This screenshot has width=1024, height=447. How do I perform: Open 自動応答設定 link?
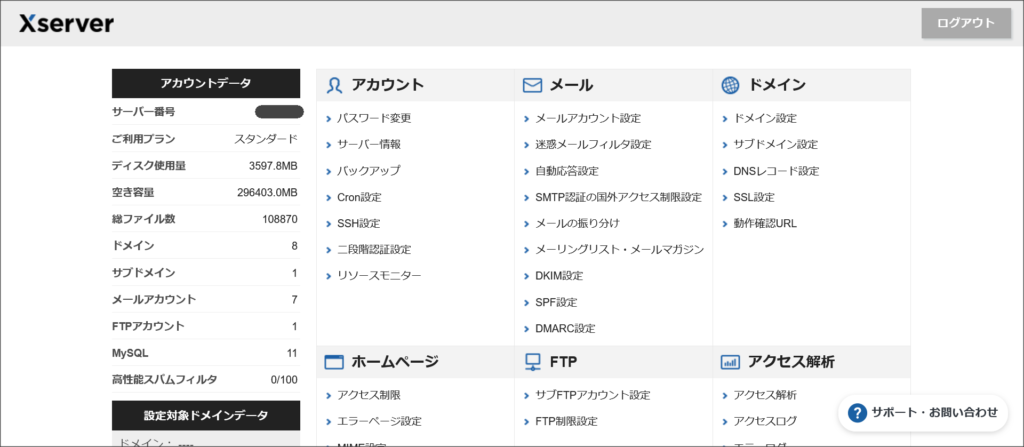click(x=567, y=171)
